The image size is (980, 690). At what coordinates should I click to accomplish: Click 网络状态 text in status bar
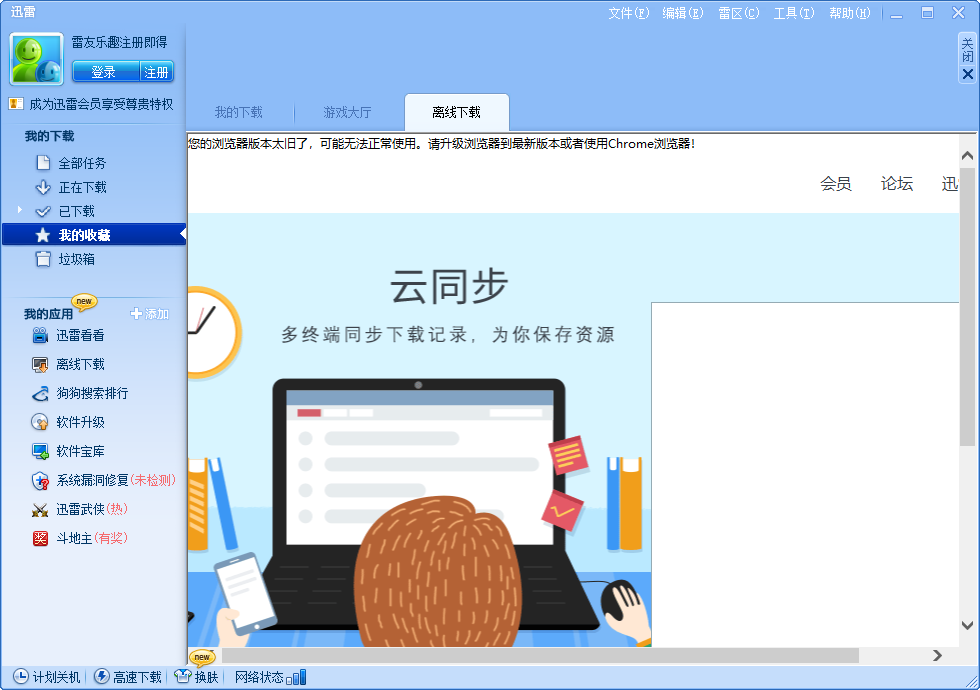pos(259,677)
